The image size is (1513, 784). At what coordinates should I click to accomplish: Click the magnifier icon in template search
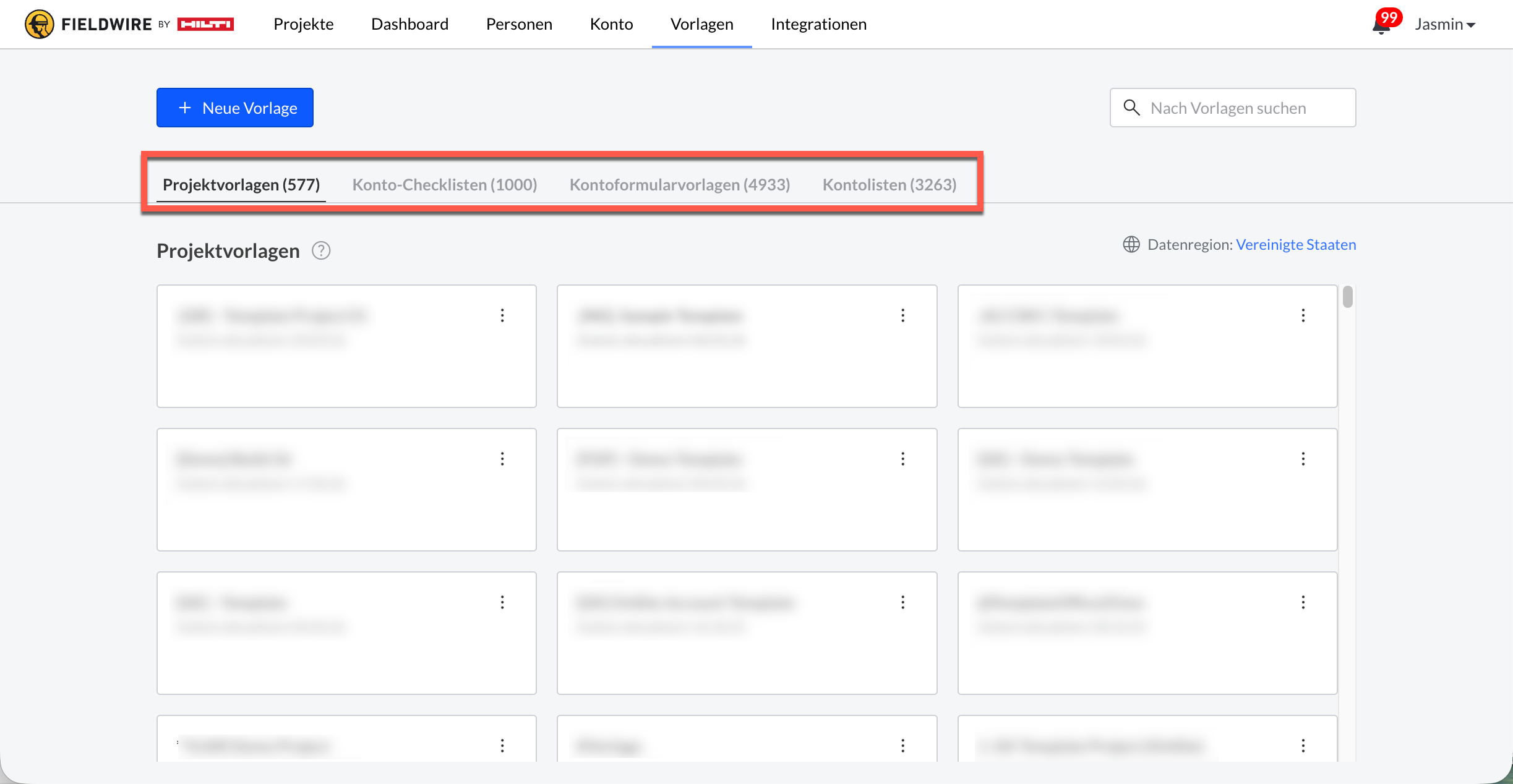pyautogui.click(x=1131, y=108)
